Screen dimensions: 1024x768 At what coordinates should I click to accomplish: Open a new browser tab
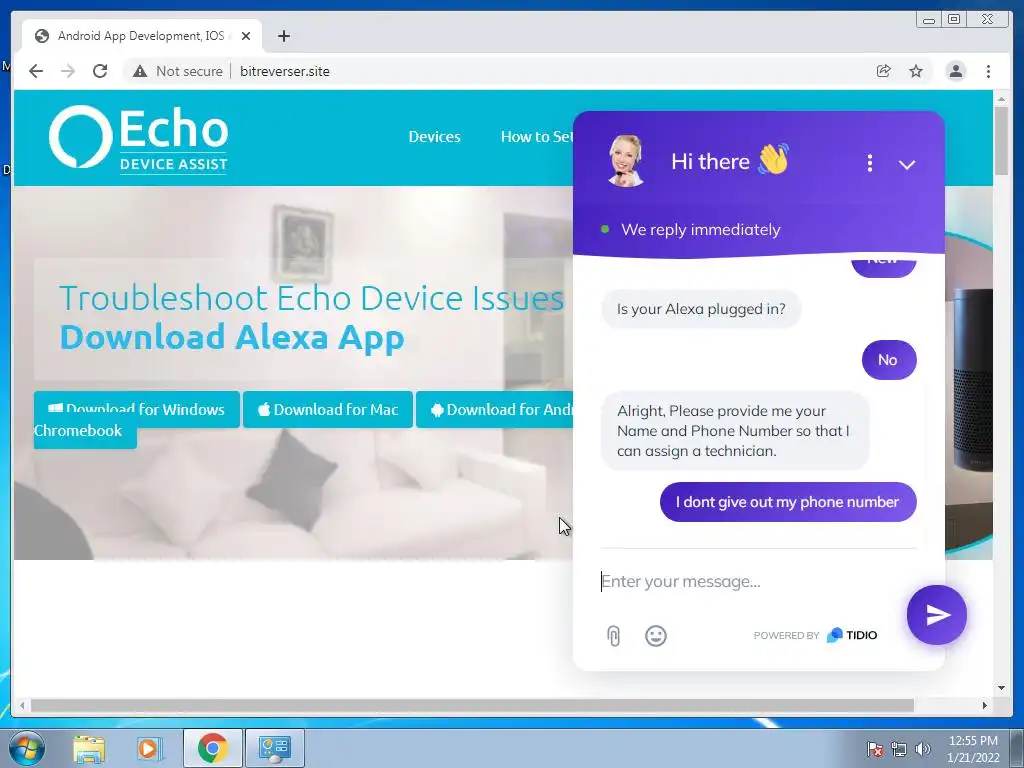click(283, 36)
